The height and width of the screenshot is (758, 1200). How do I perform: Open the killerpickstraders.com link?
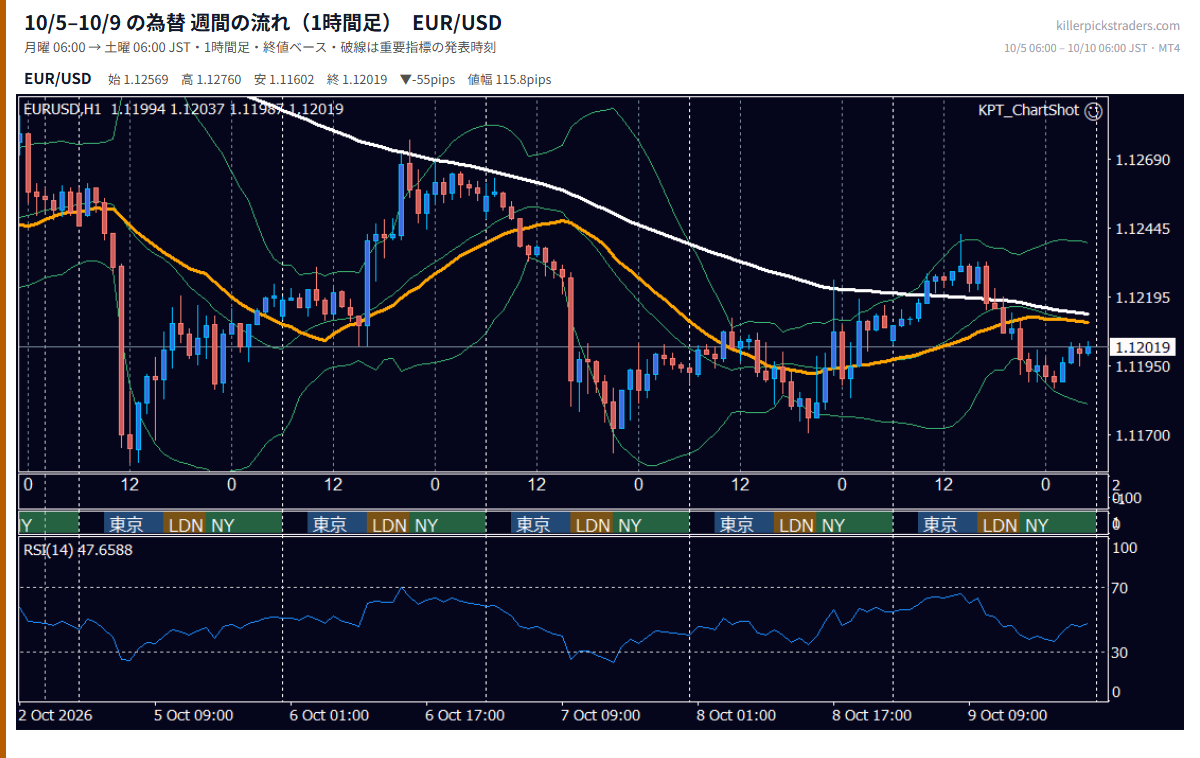coord(1118,26)
